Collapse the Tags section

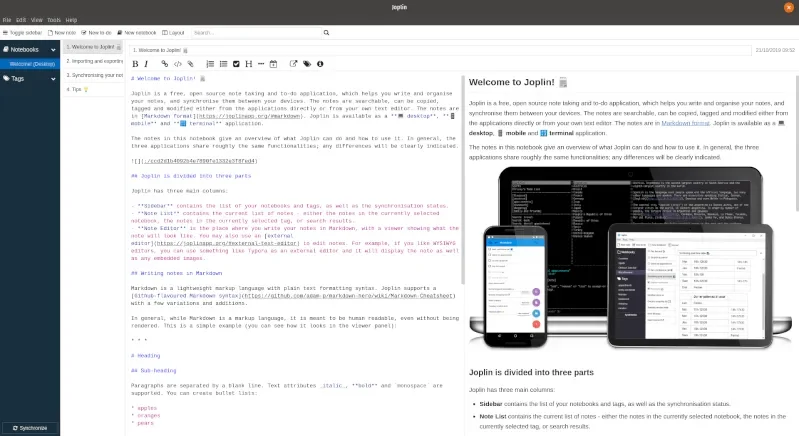pos(53,78)
